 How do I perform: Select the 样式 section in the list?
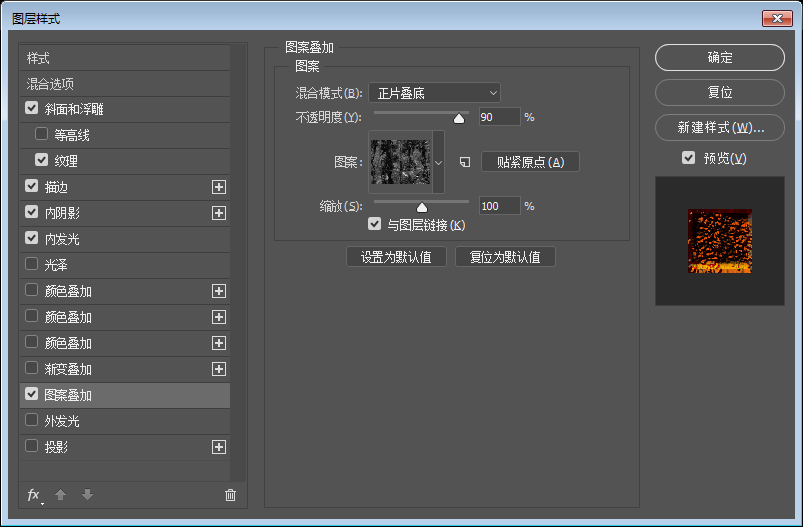tap(125, 58)
